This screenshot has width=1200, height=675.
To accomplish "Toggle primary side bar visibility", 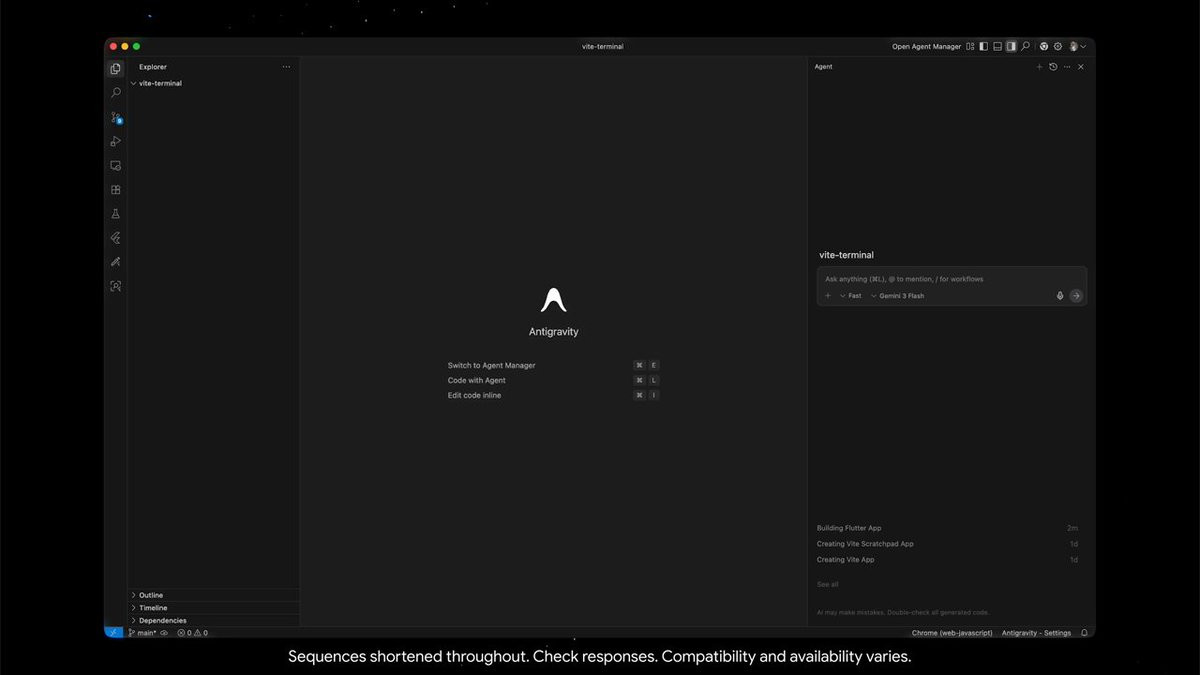I will (984, 46).
